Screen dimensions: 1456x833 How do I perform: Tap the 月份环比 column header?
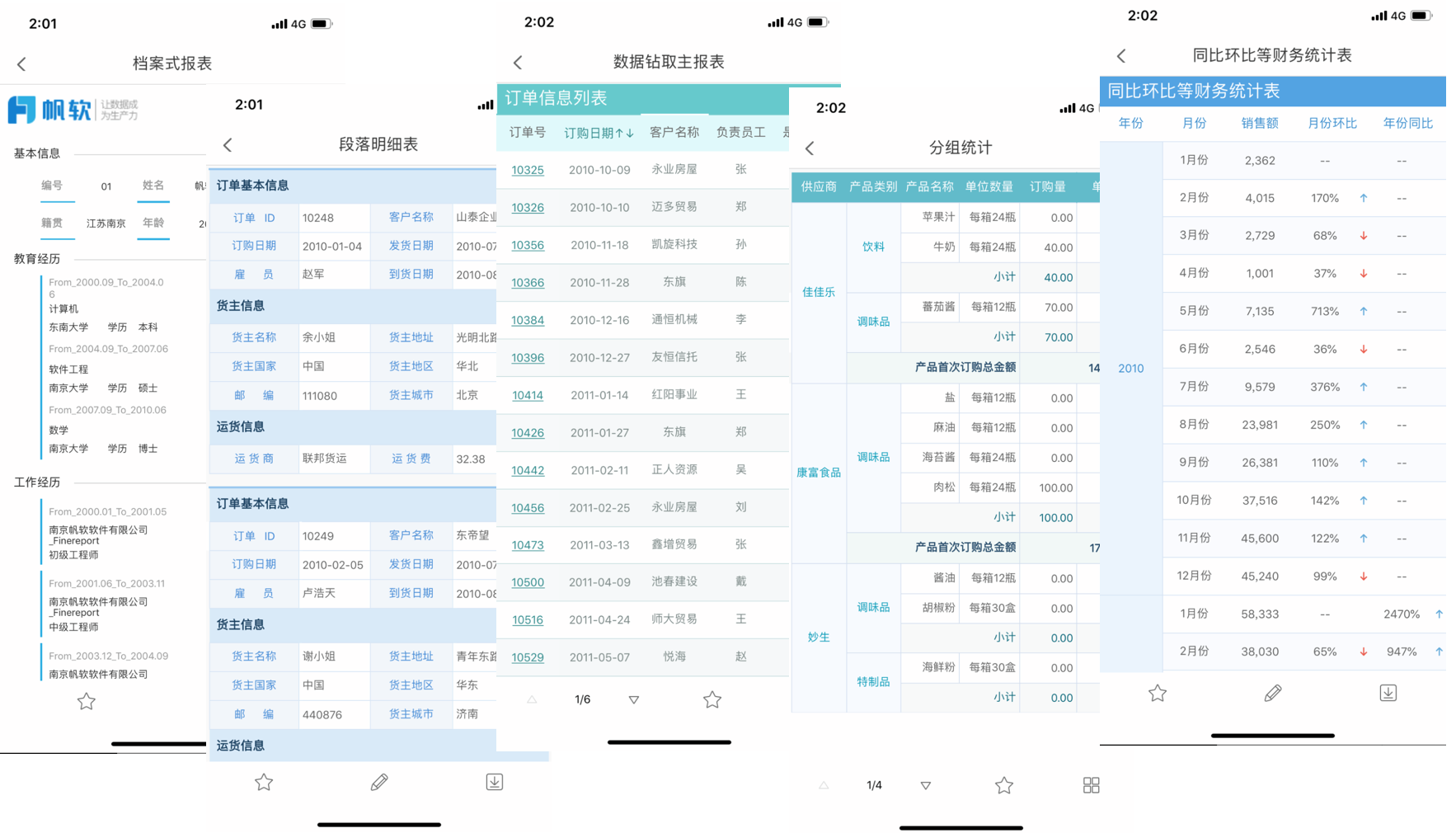coord(1332,123)
